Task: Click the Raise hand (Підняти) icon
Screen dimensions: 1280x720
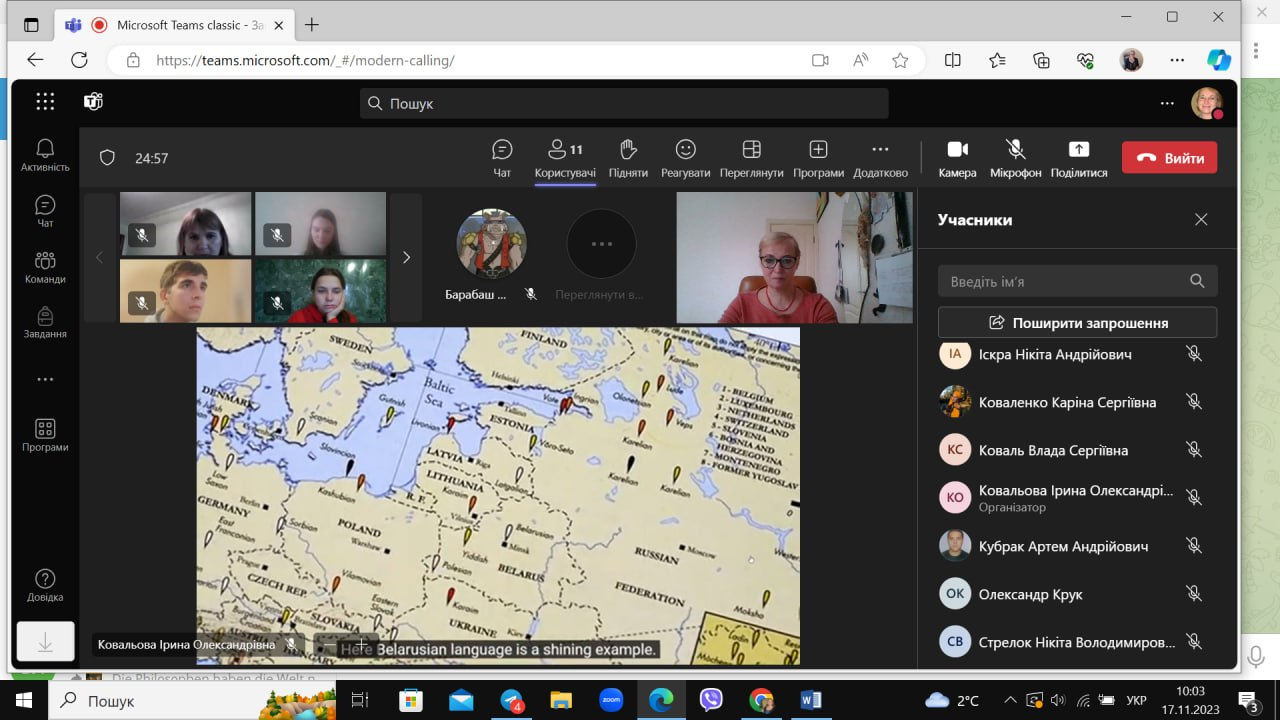Action: click(x=628, y=157)
